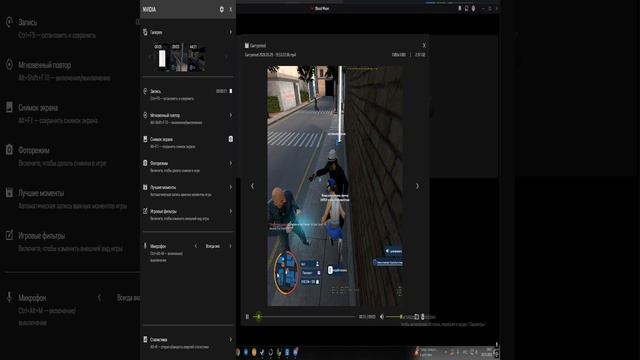Open the last gallery thumbnail clip

196,57
